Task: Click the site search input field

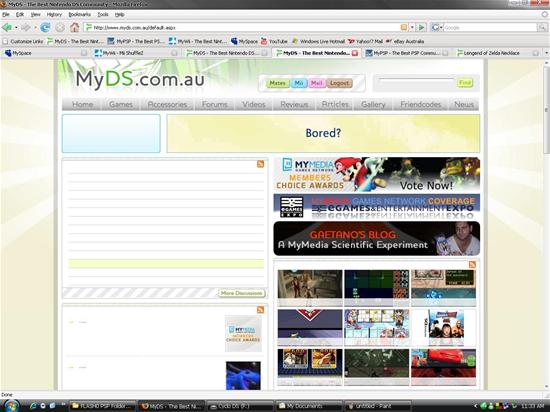Action: click(x=417, y=82)
